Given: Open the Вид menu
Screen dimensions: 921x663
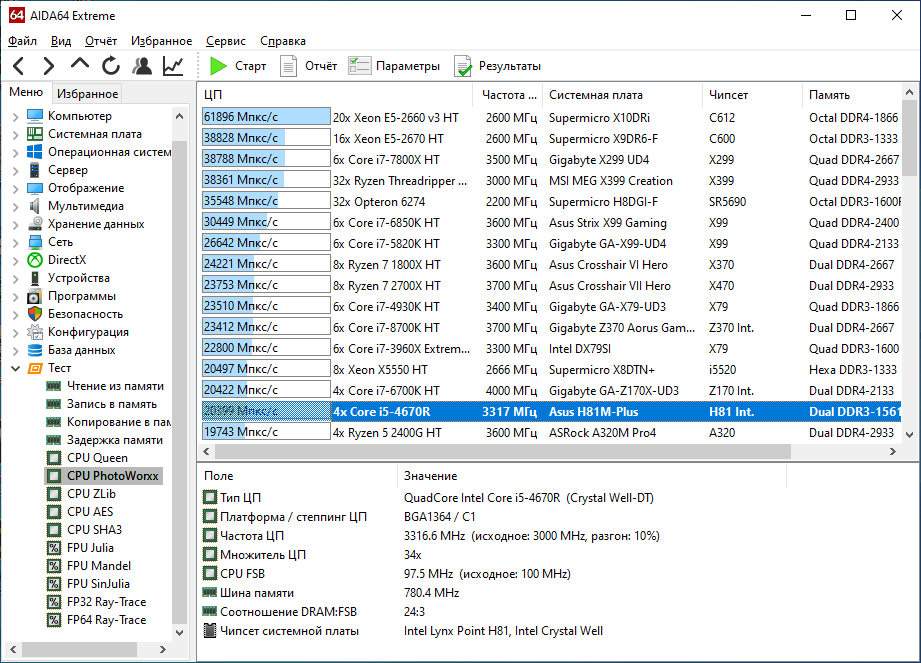Looking at the screenshot, I should [60, 41].
